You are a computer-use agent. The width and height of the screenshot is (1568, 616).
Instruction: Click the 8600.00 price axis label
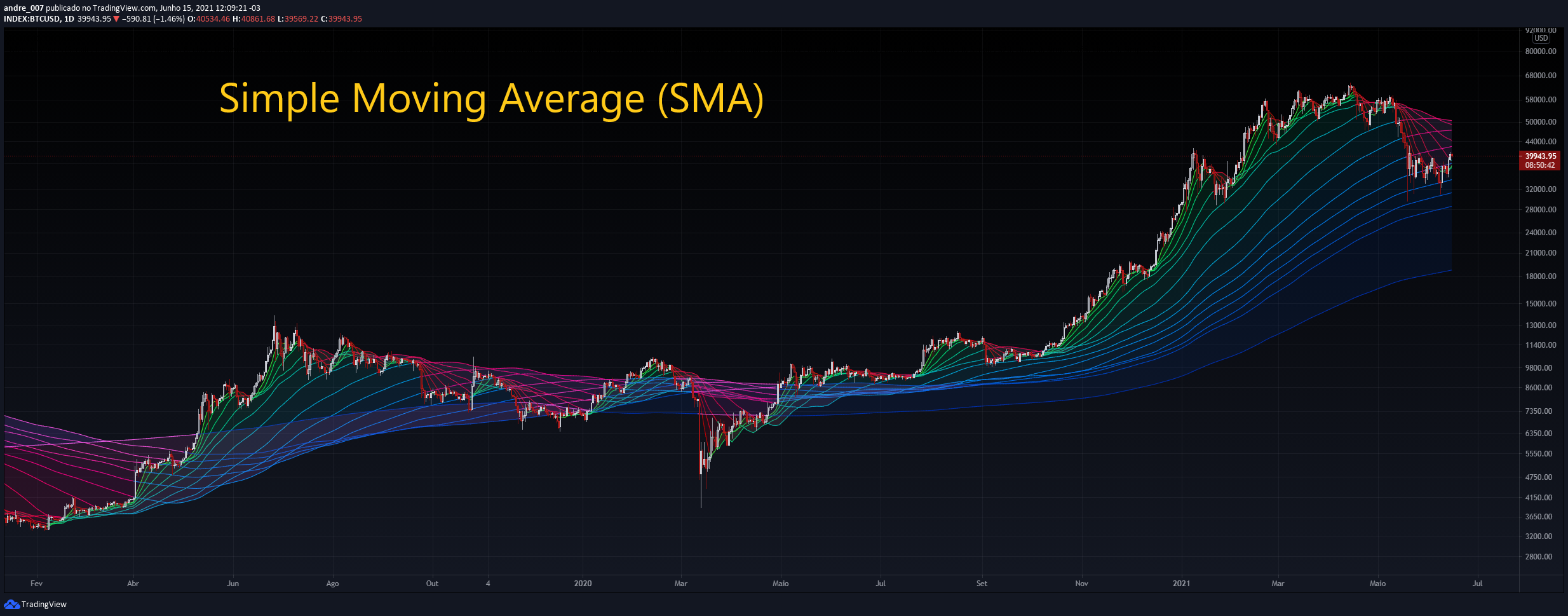(x=1539, y=388)
